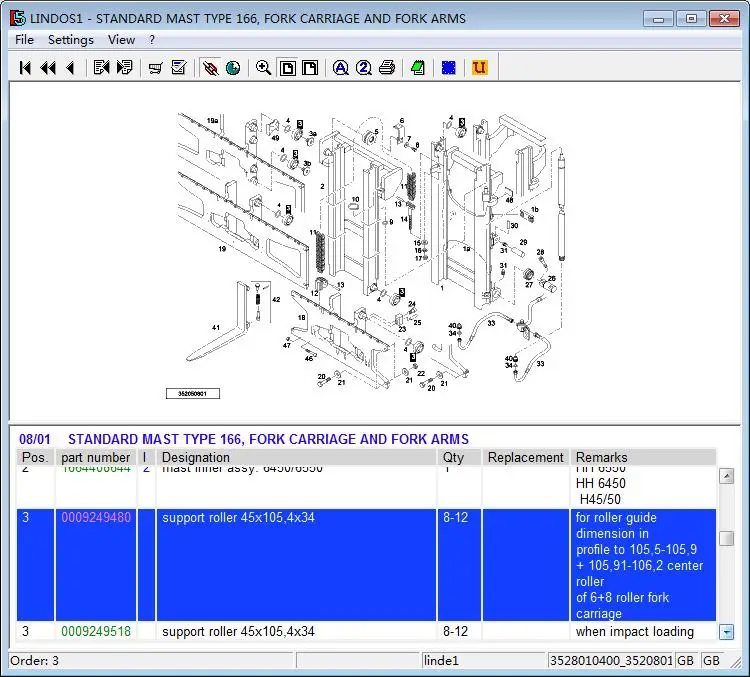Select part number 0009249518

(x=96, y=632)
